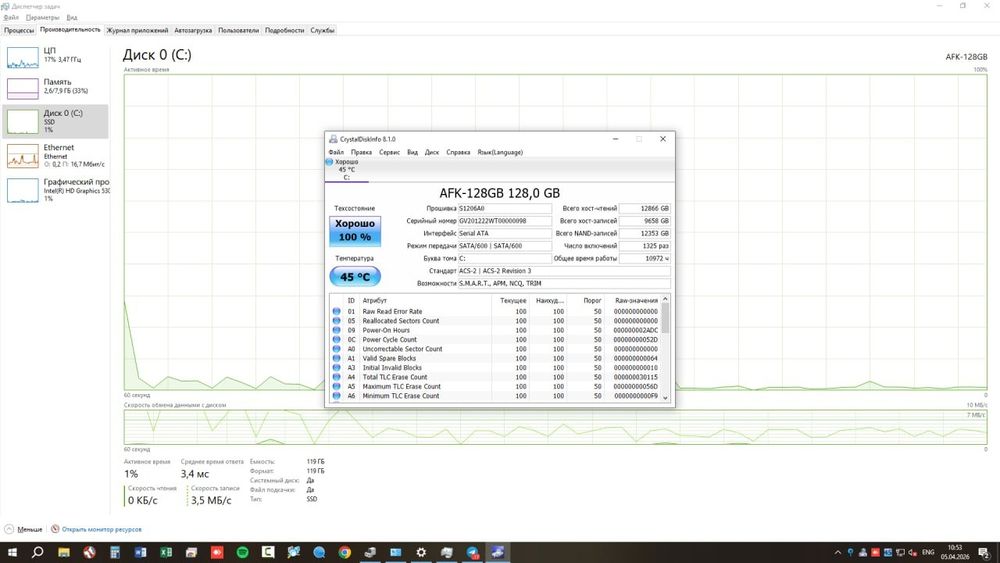
Task: Select the C: disk tab in CrystalDiskInfo
Action: (x=346, y=170)
